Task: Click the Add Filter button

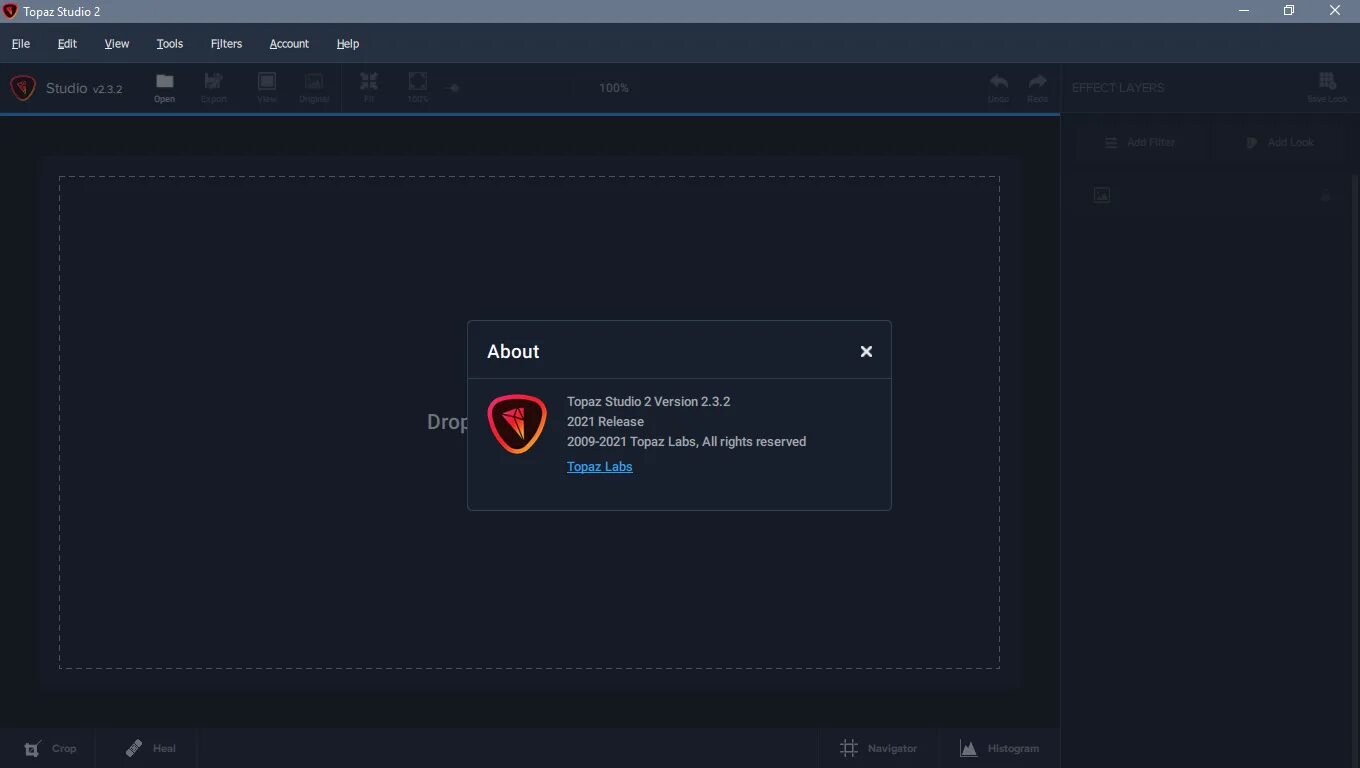Action: tap(1141, 142)
